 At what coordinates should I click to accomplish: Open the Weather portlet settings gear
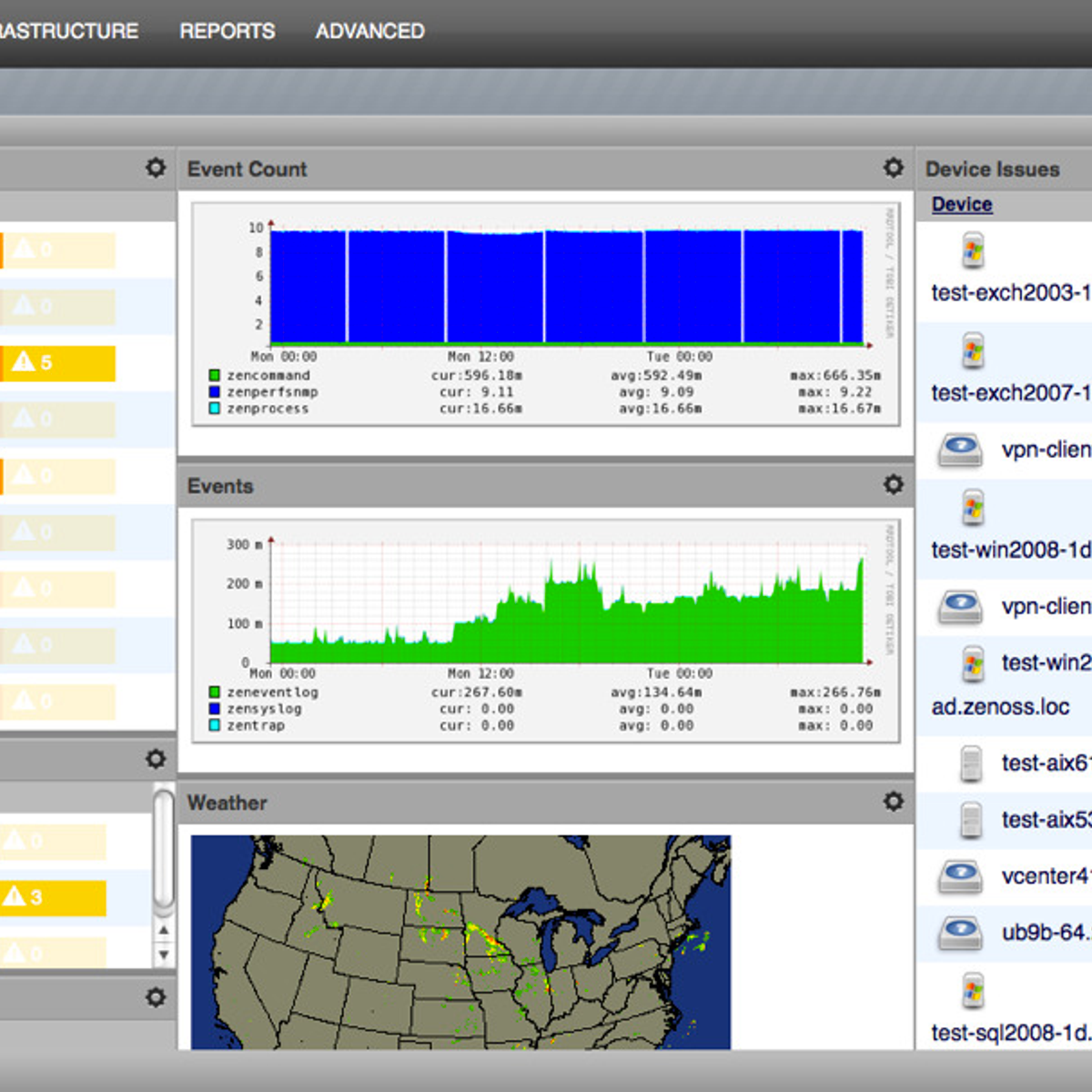893,801
